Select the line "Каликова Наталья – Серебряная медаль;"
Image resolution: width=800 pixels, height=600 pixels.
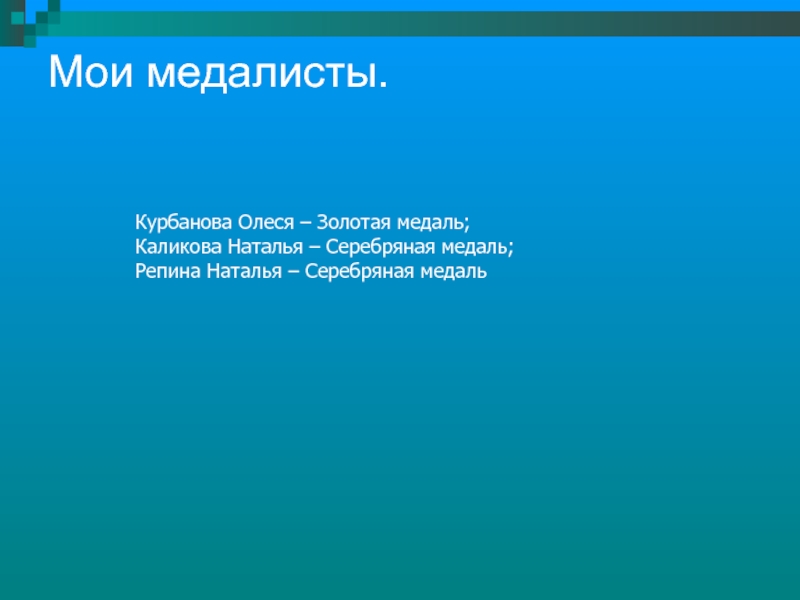(x=324, y=247)
